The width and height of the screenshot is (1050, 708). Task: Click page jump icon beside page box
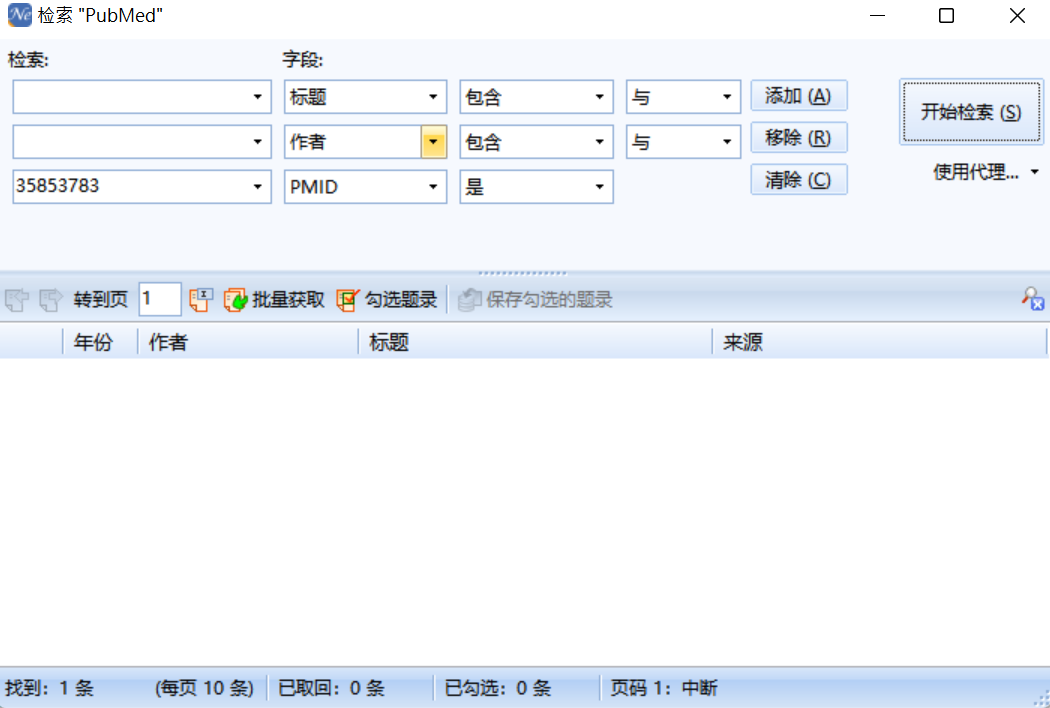pos(201,299)
